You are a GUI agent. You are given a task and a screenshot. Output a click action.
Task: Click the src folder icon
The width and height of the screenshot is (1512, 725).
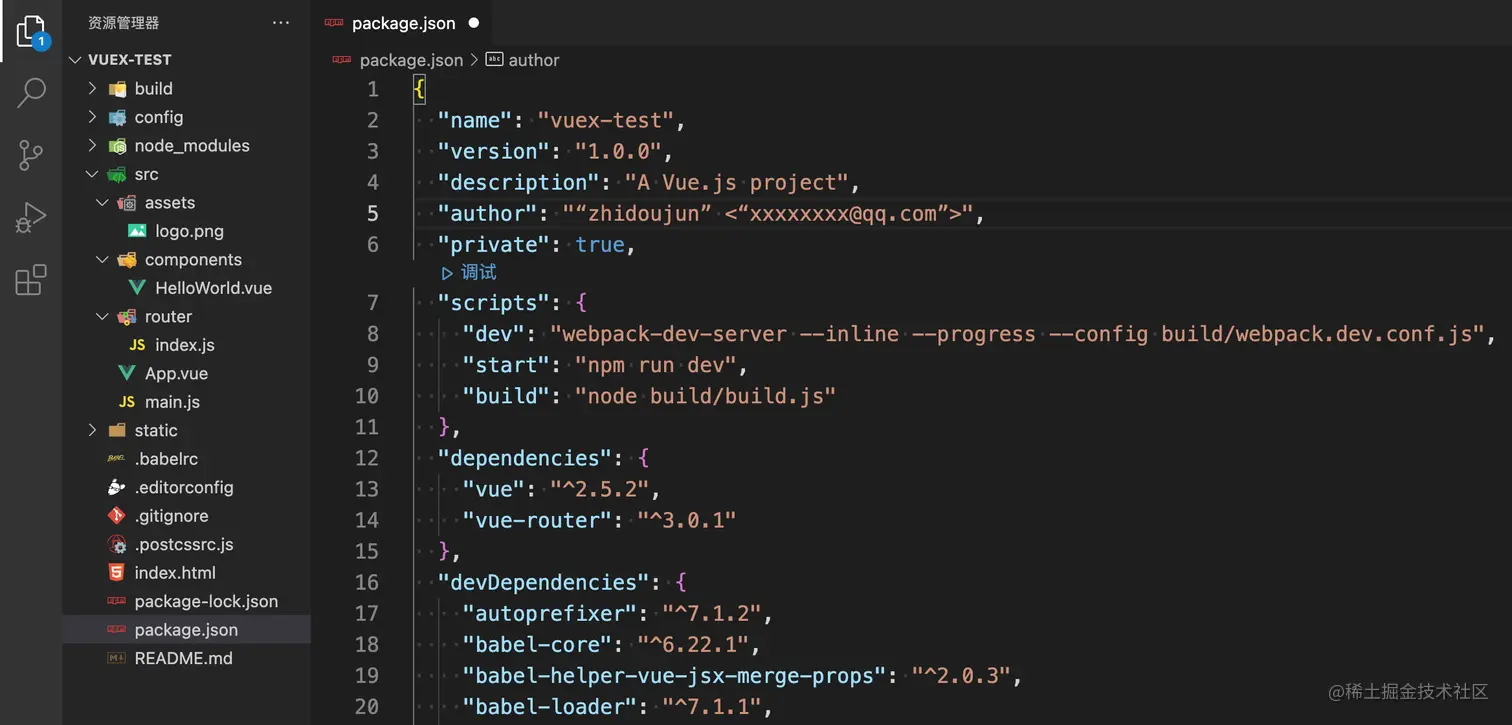(117, 174)
